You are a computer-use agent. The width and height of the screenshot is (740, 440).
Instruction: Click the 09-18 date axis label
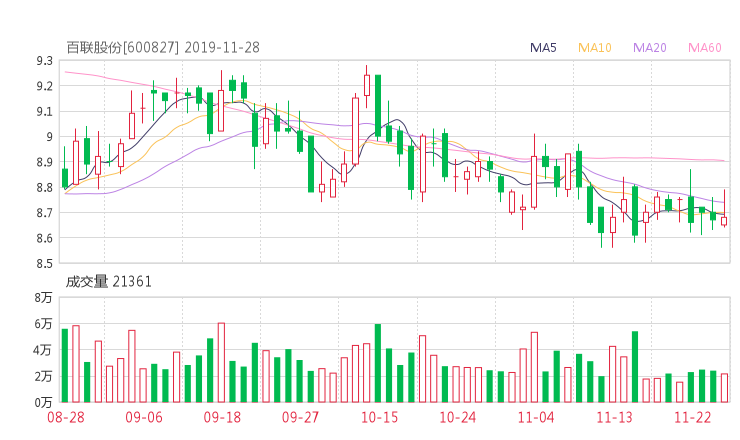coord(222,417)
